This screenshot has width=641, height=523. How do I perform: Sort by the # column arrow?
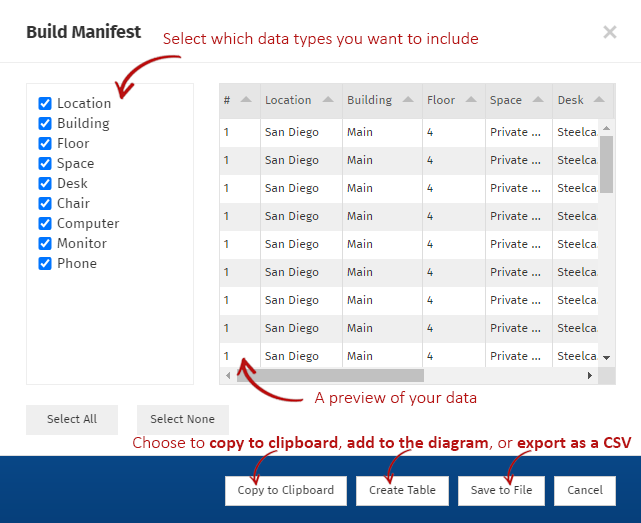pos(246,100)
